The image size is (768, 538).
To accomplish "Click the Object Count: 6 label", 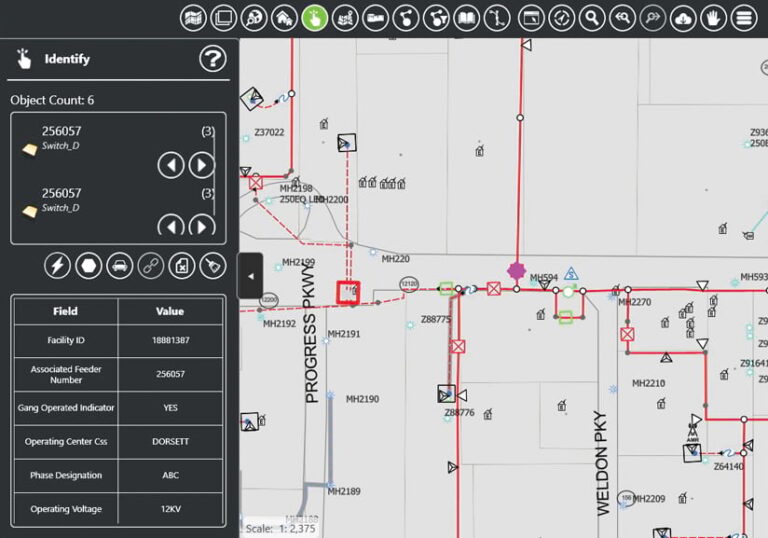I will pos(52,100).
